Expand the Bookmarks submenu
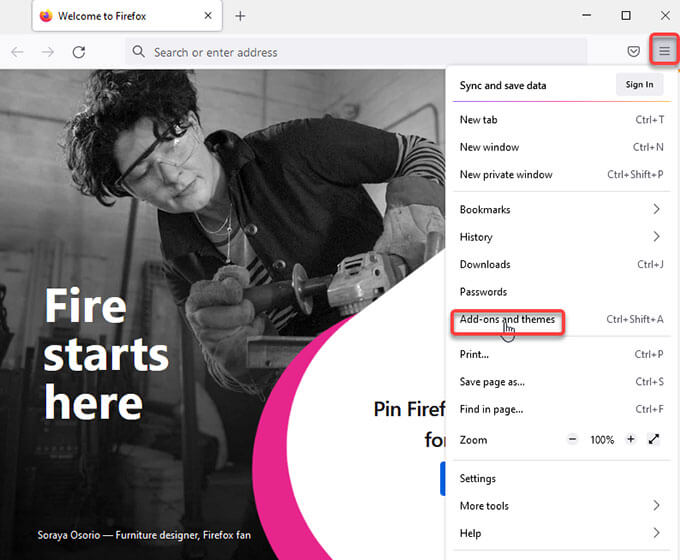The width and height of the screenshot is (680, 560). tap(561, 210)
